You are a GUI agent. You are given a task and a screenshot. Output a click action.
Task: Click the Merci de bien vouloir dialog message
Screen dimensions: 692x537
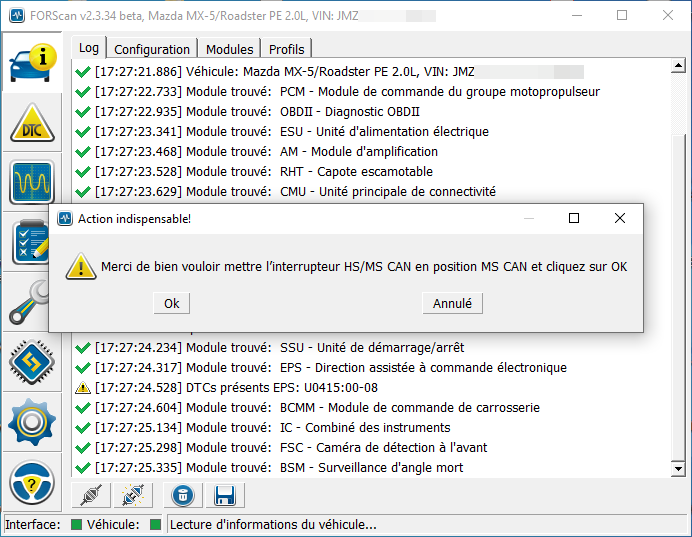click(364, 267)
